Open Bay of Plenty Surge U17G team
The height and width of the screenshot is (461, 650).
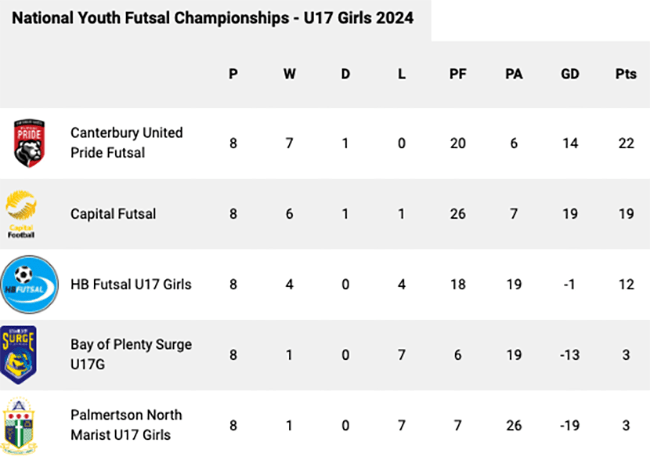click(131, 354)
